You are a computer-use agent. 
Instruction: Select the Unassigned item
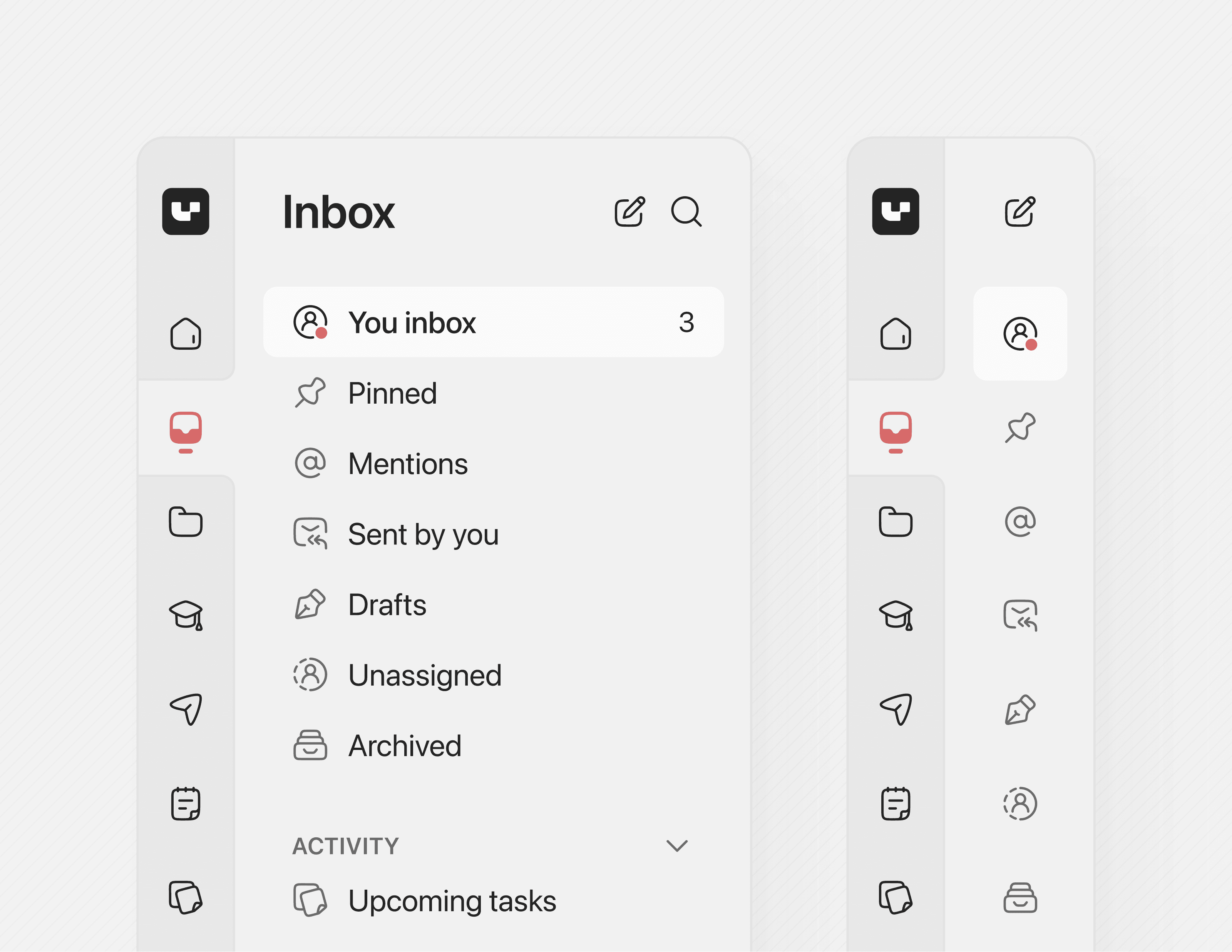point(424,675)
